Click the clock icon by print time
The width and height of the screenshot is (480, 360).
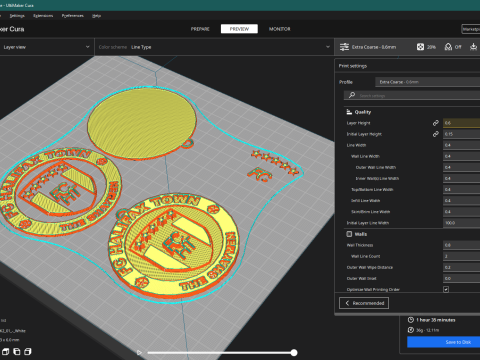point(411,320)
